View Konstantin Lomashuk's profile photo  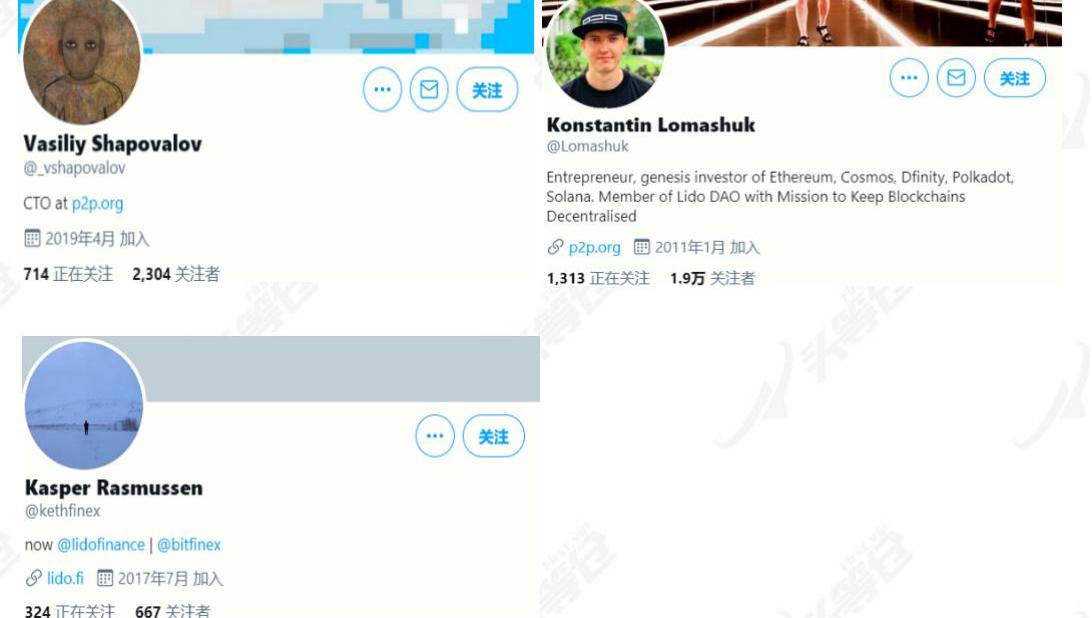pyautogui.click(x=604, y=52)
